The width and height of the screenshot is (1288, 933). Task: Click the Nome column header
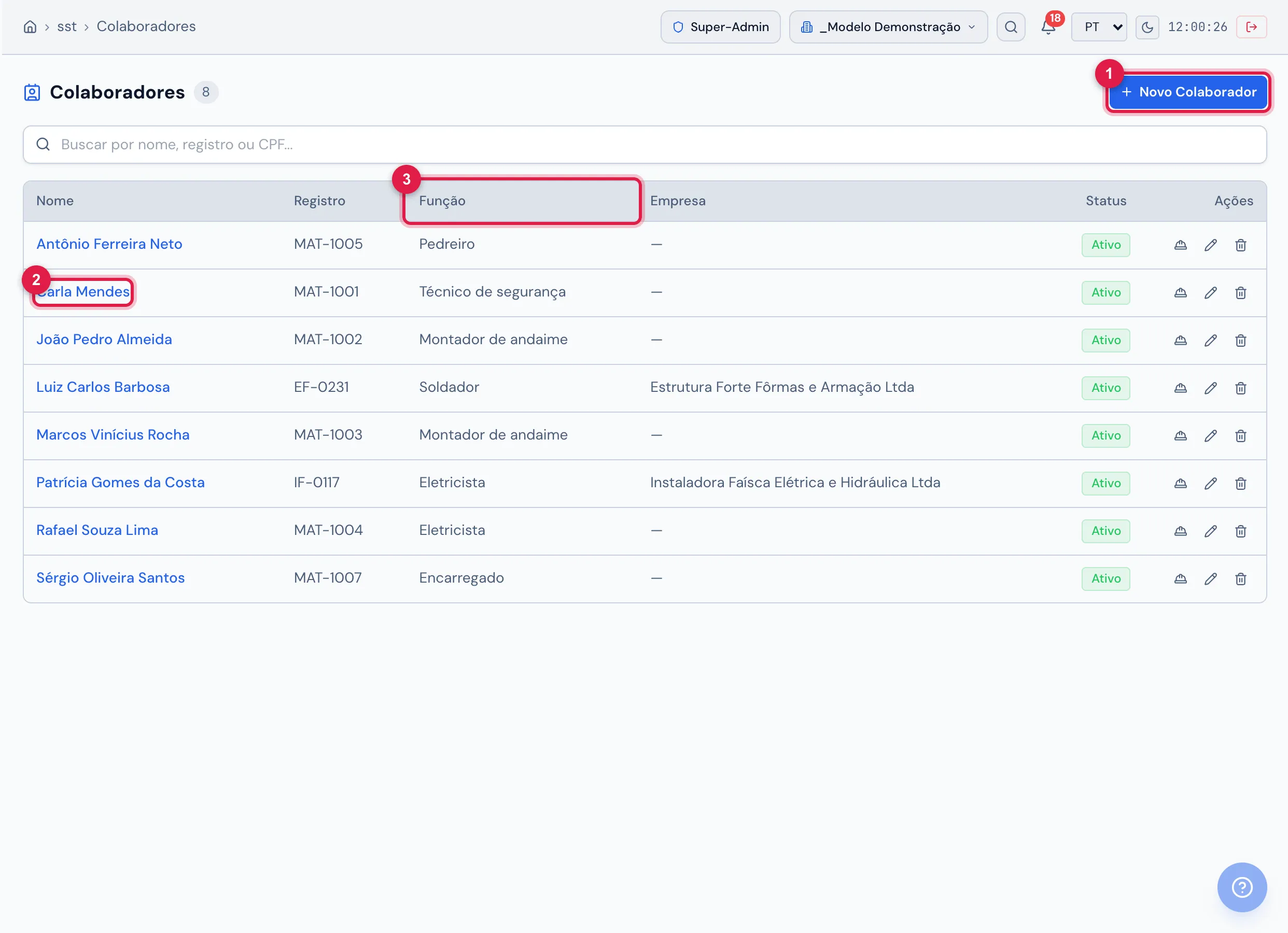55,201
